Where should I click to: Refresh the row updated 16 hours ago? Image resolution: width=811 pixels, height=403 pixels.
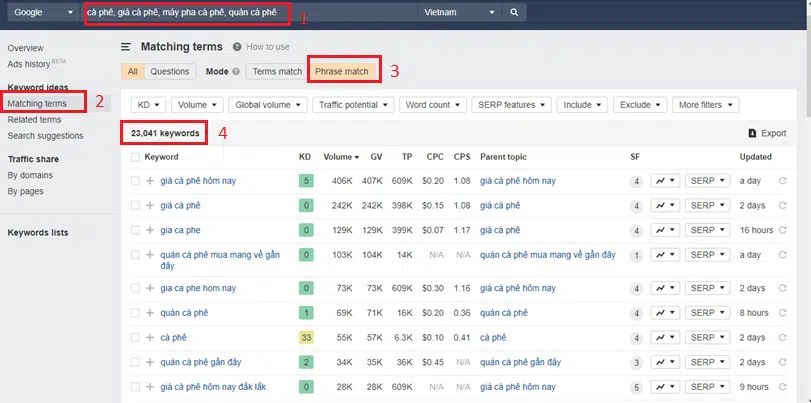click(783, 230)
